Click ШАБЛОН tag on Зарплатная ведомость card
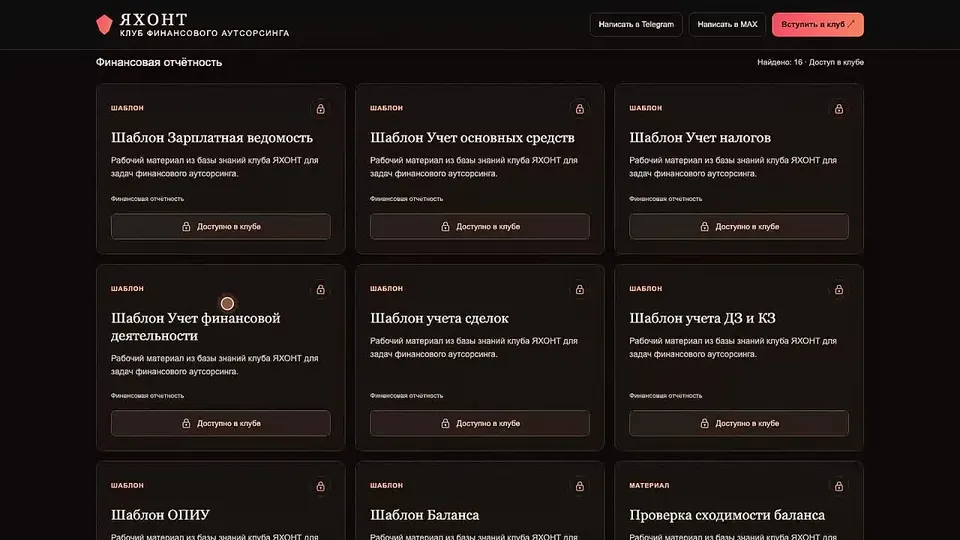 coord(127,108)
